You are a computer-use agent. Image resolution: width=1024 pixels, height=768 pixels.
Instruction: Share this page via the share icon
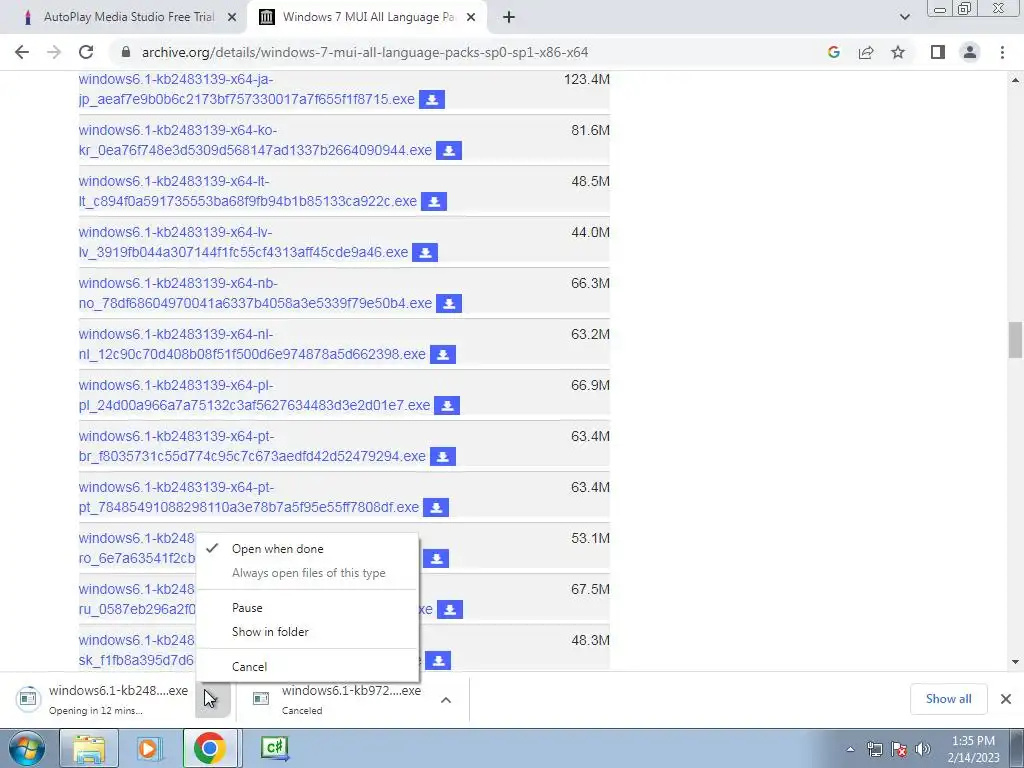866,52
